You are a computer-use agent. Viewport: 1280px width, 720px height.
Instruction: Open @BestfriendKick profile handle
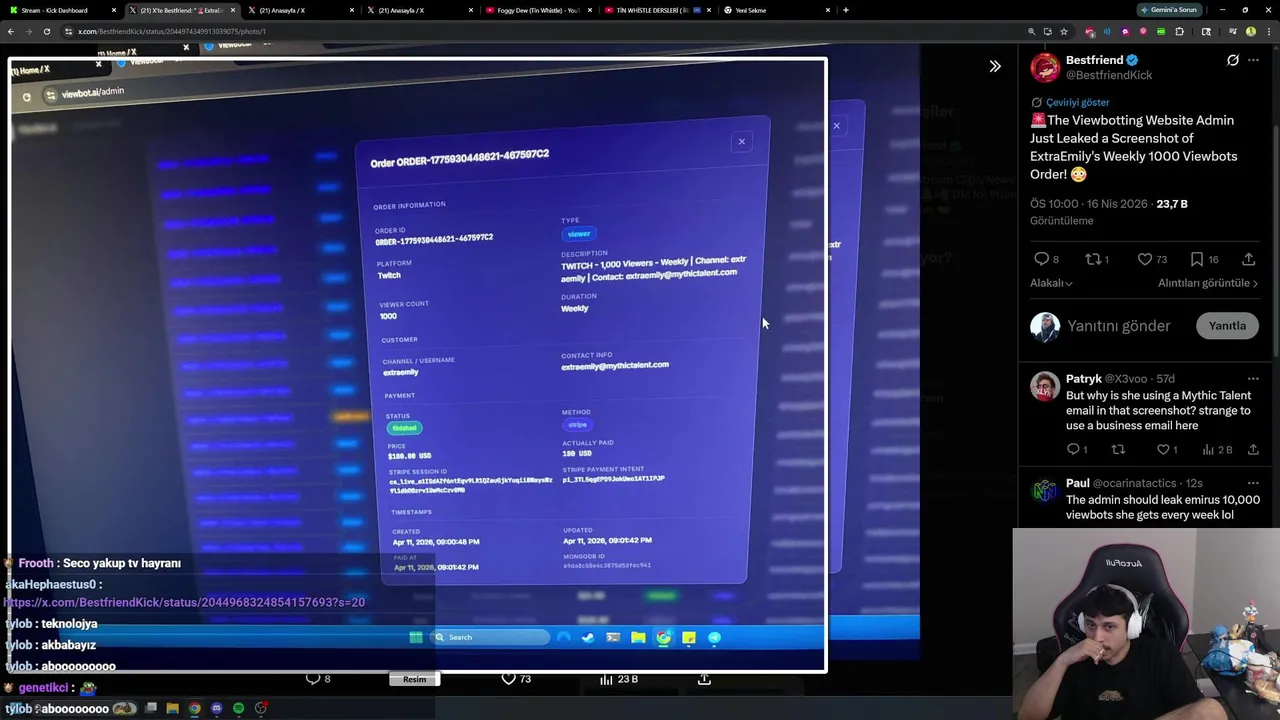[1109, 75]
